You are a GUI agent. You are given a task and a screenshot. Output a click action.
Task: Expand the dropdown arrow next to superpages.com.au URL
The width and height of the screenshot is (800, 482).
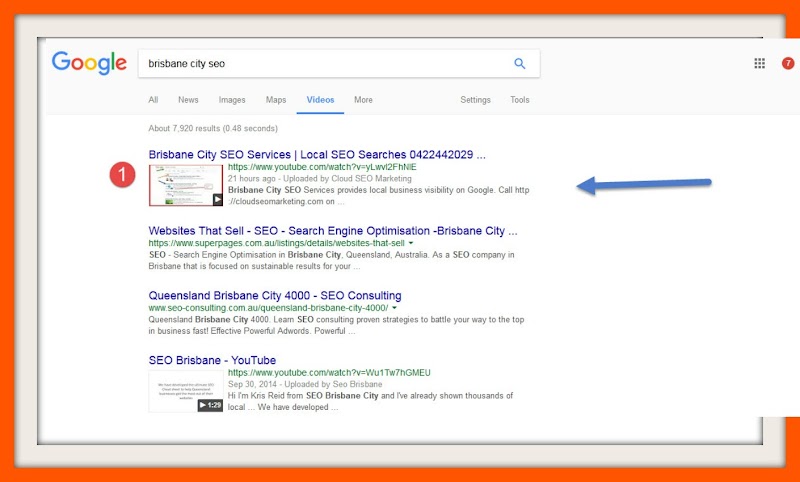click(411, 243)
